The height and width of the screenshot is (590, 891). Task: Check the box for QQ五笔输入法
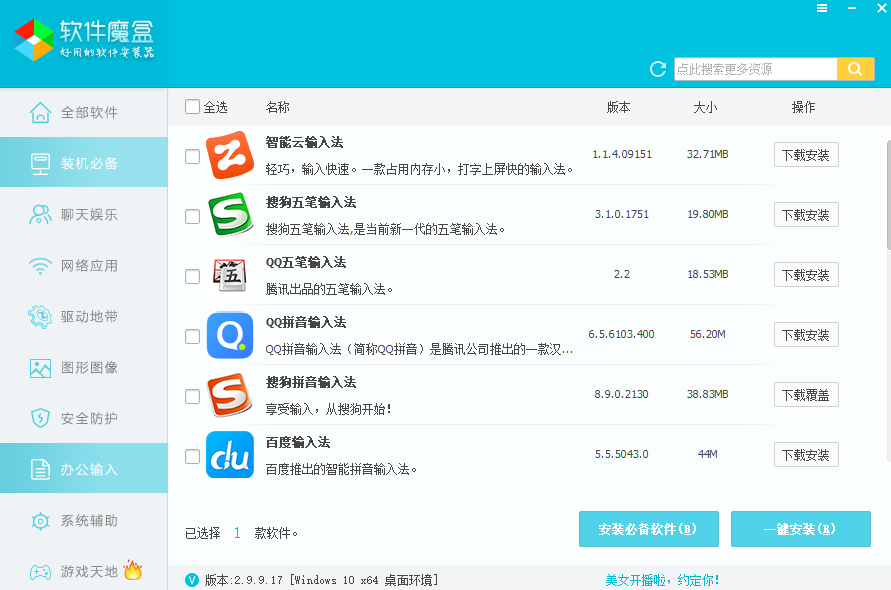(193, 276)
